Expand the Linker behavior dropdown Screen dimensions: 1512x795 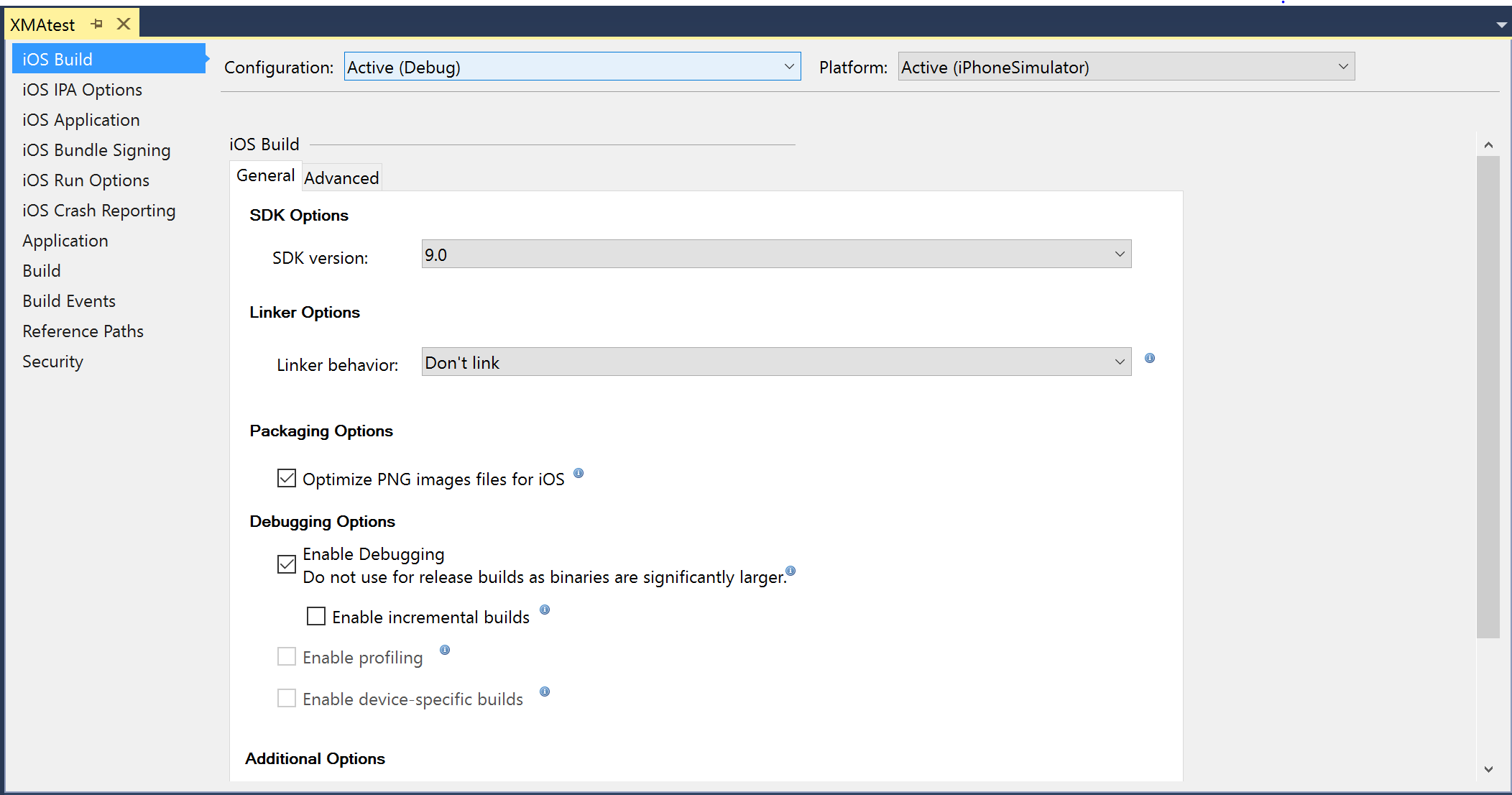[x=776, y=362]
